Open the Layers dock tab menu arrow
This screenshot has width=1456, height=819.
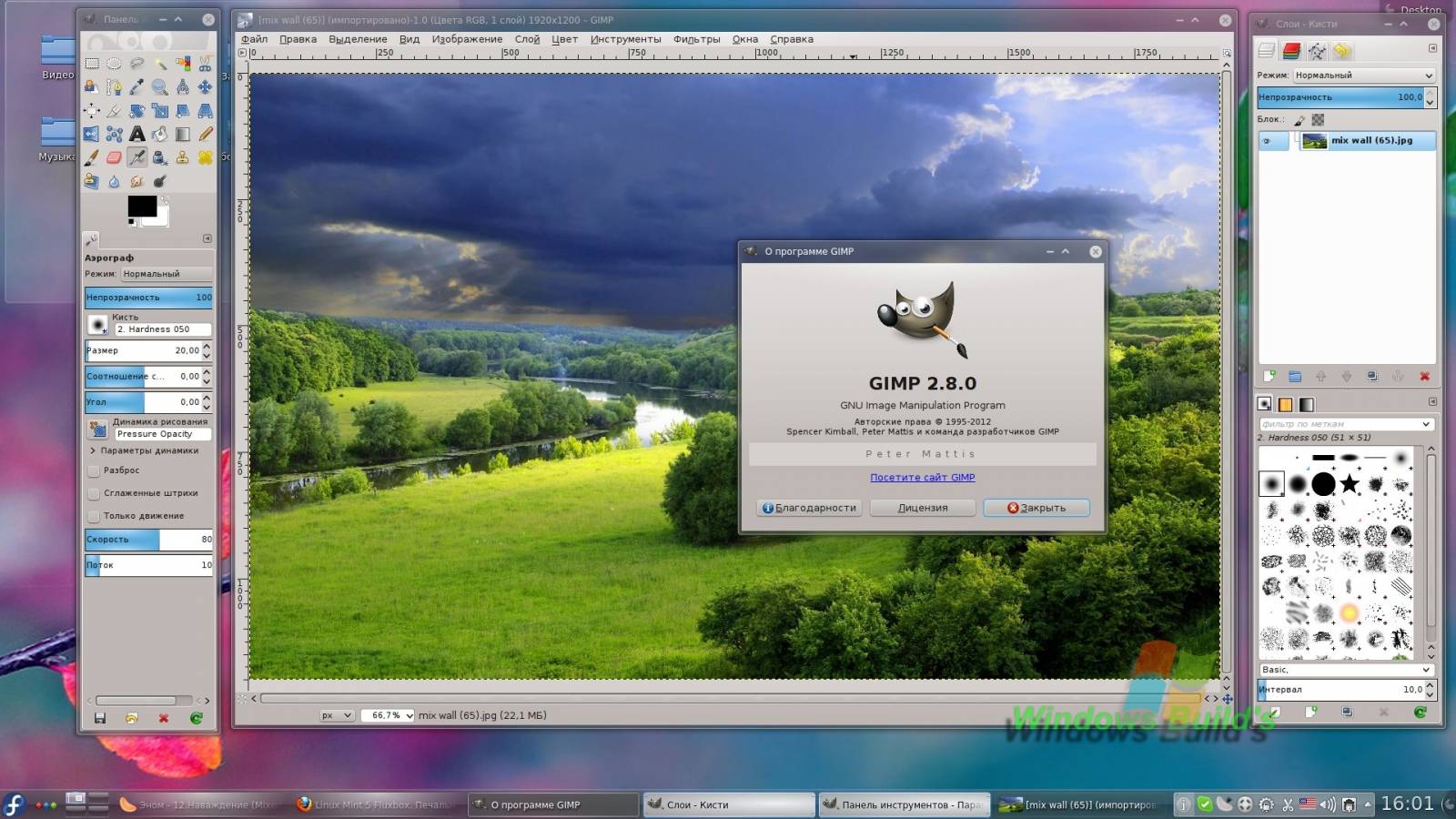point(1432,48)
